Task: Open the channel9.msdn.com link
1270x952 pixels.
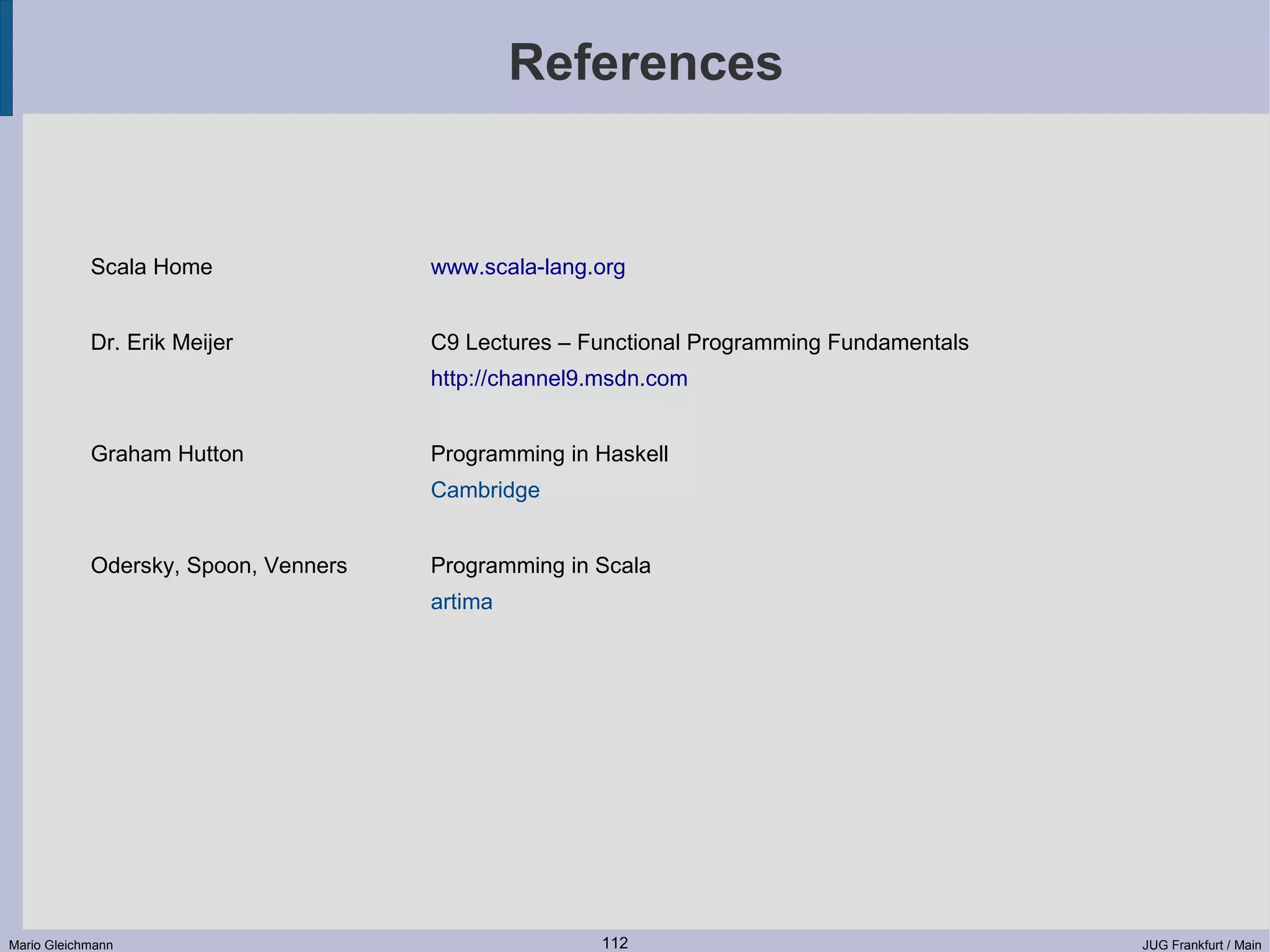Action: 559,379
